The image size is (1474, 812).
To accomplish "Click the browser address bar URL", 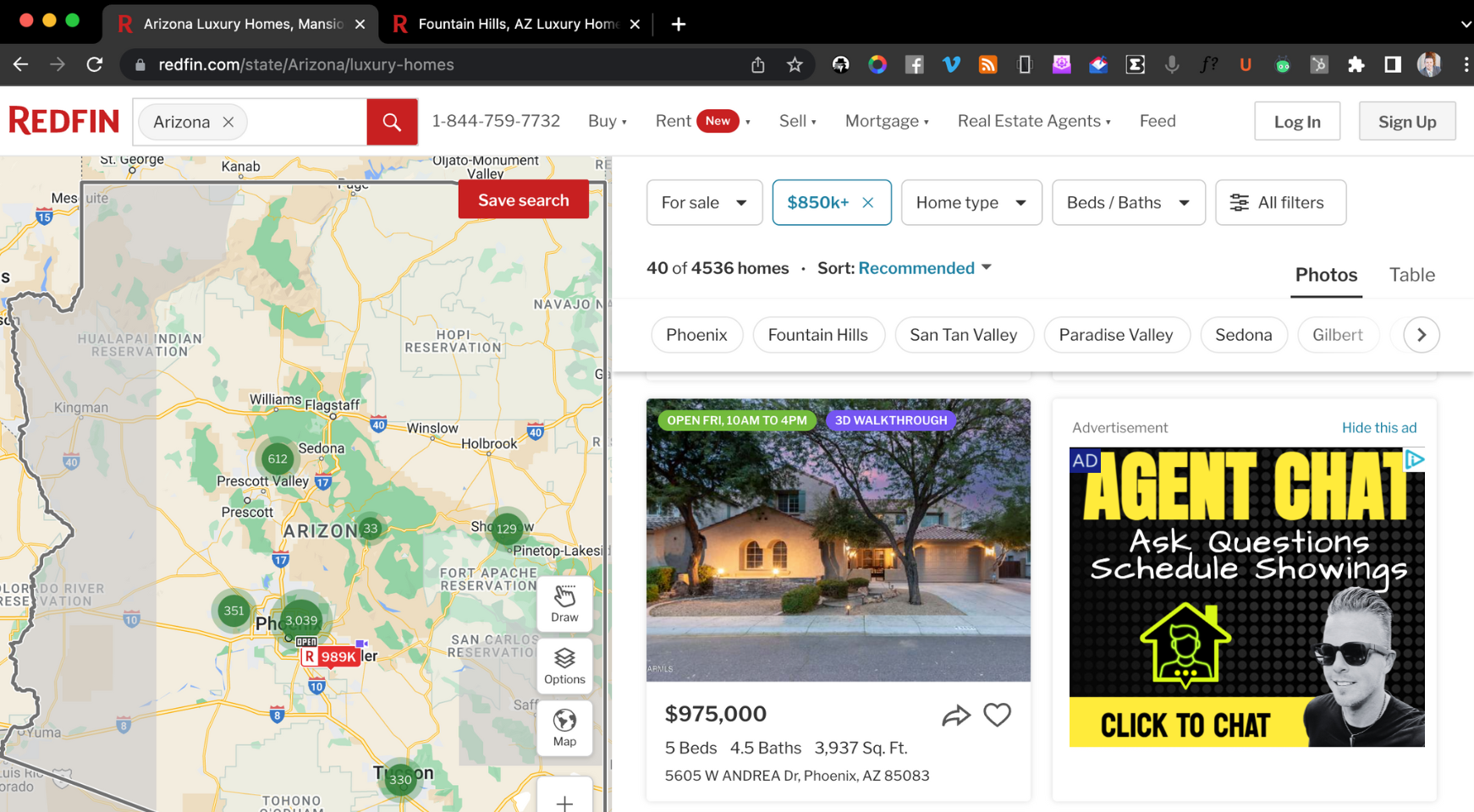I will click(x=306, y=65).
